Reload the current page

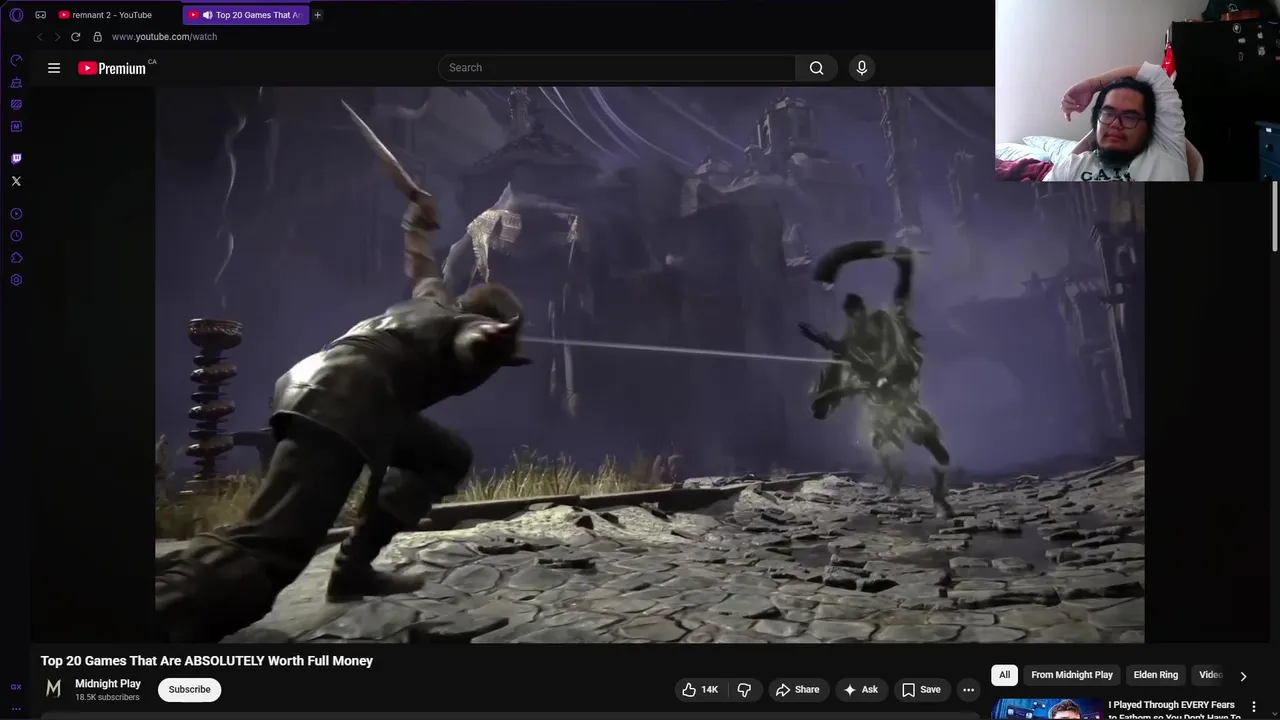75,37
